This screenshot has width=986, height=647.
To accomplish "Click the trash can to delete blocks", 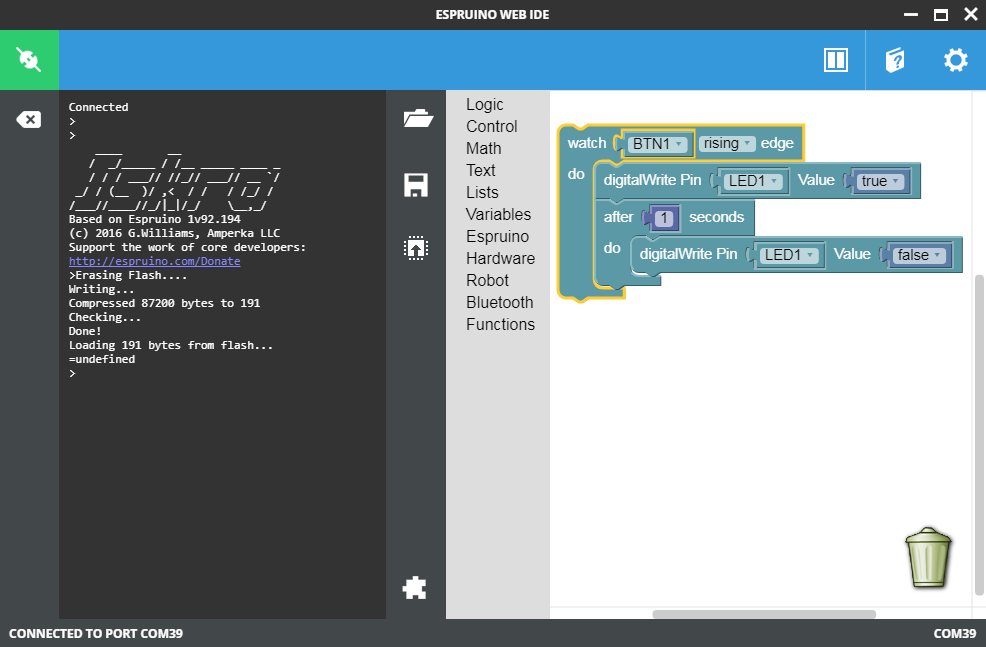I will coord(928,558).
